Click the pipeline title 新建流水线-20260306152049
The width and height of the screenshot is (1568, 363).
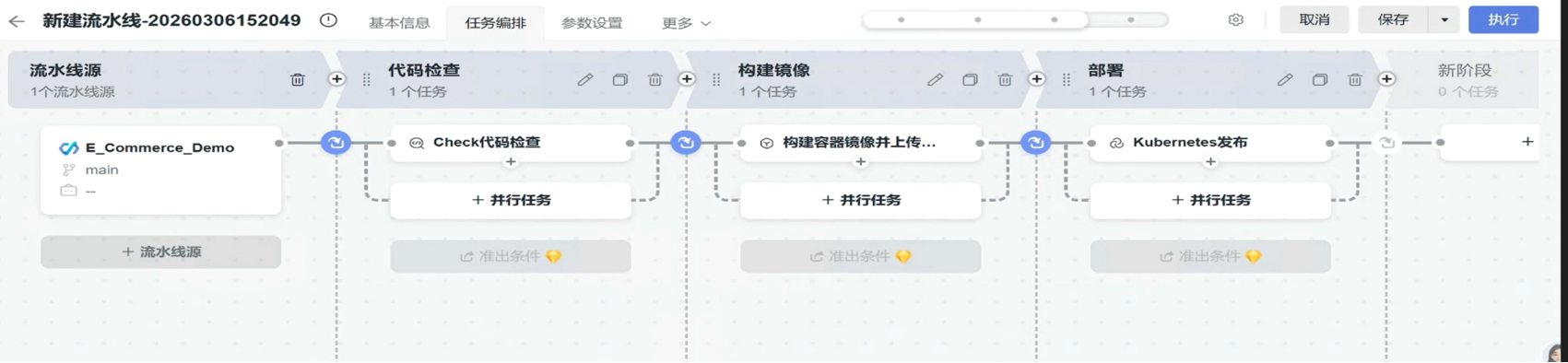click(x=171, y=20)
